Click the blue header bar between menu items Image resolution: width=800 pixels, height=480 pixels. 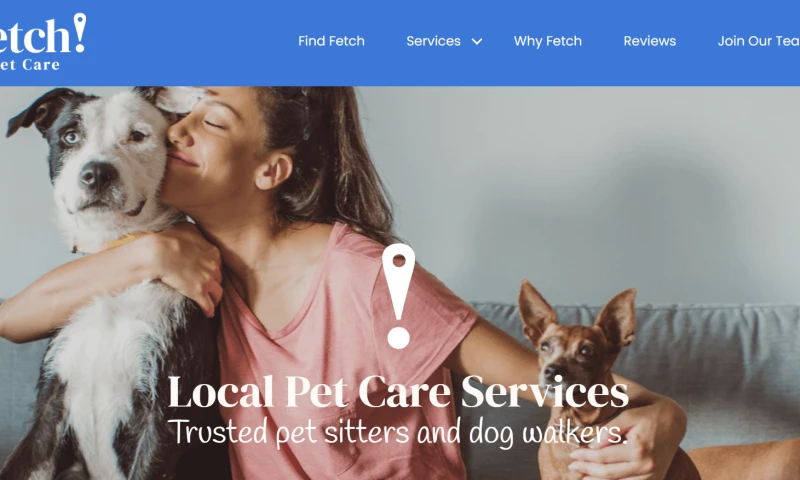click(603, 41)
